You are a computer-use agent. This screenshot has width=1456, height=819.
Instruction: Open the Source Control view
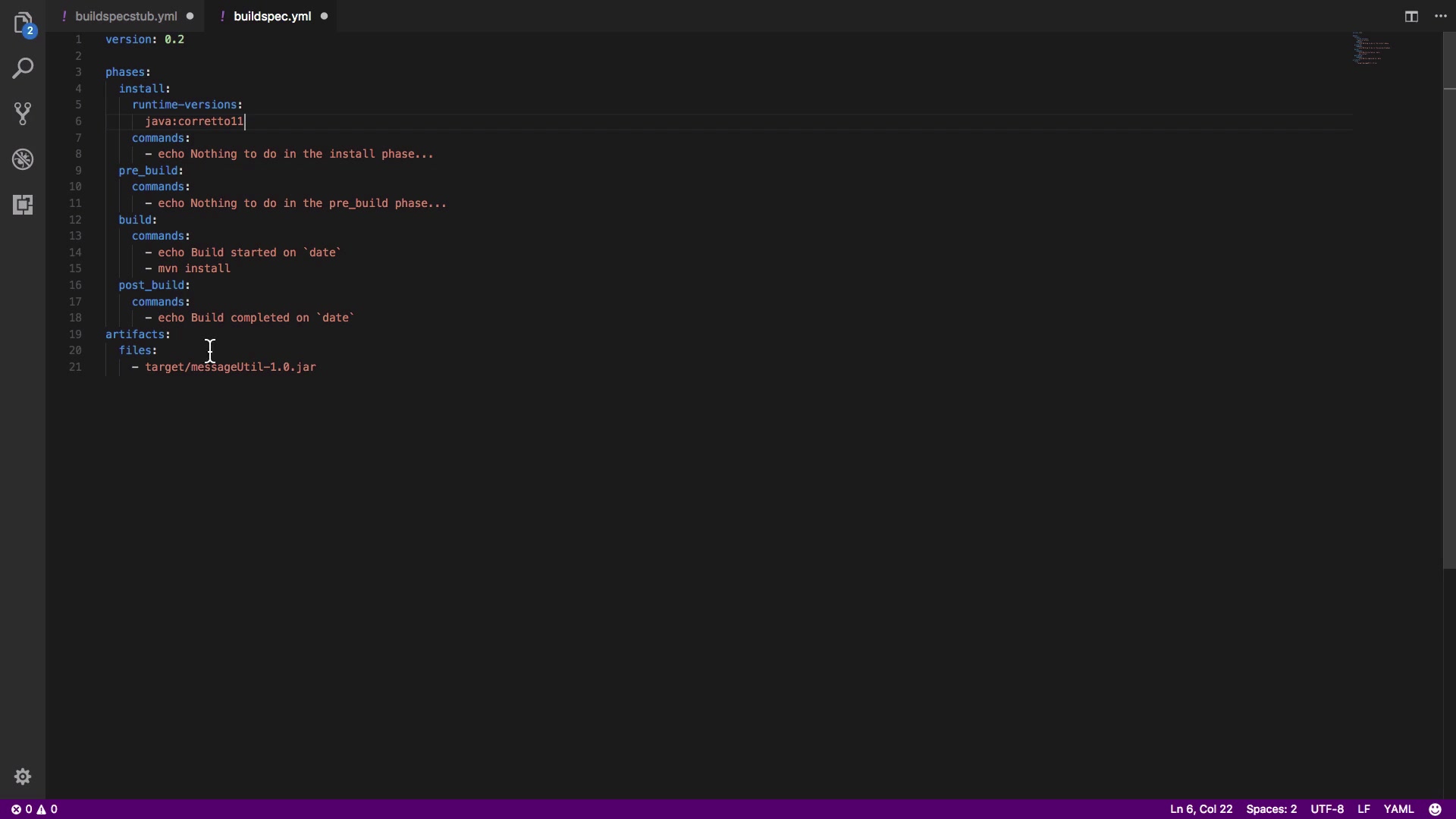click(23, 114)
